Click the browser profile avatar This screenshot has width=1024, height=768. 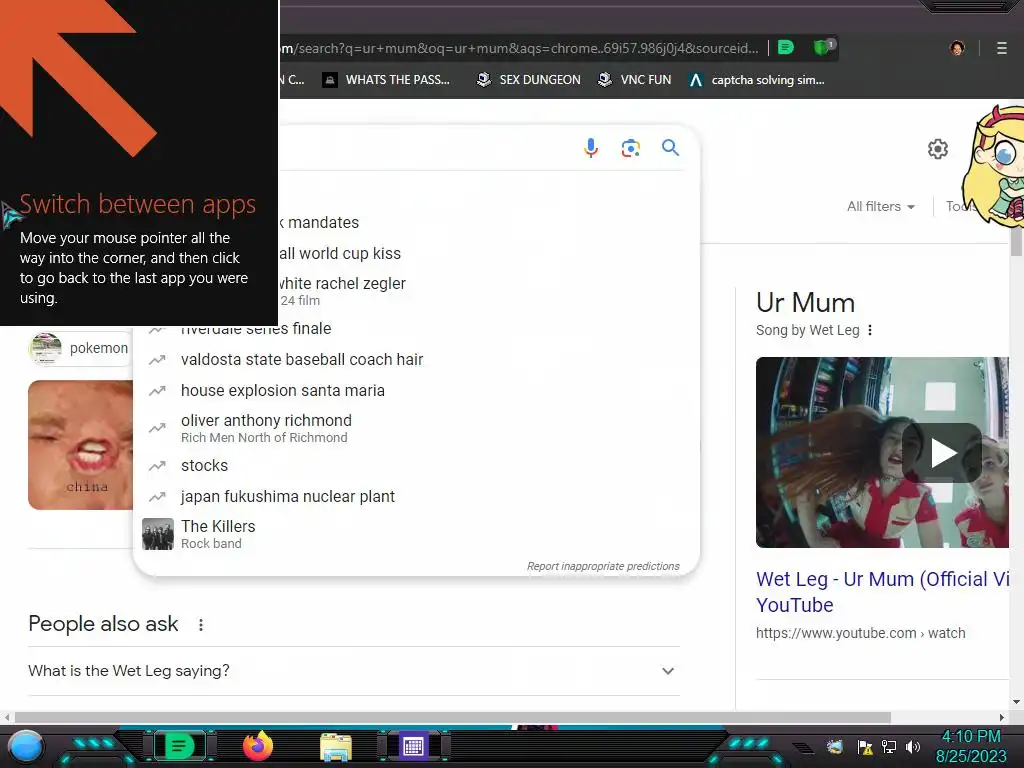pyautogui.click(x=957, y=48)
